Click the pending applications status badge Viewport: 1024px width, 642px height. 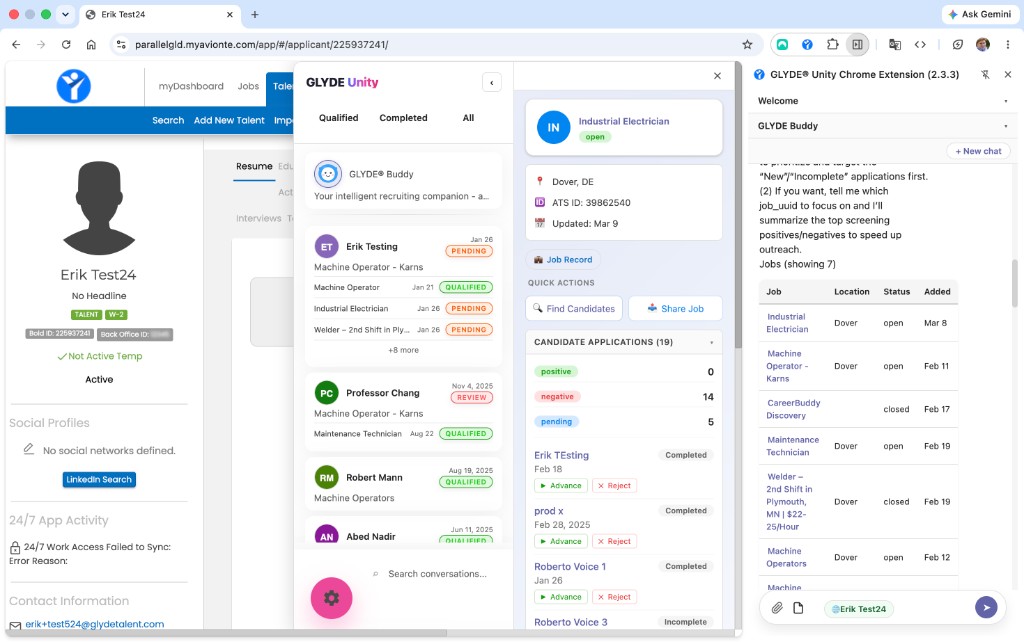[556, 421]
